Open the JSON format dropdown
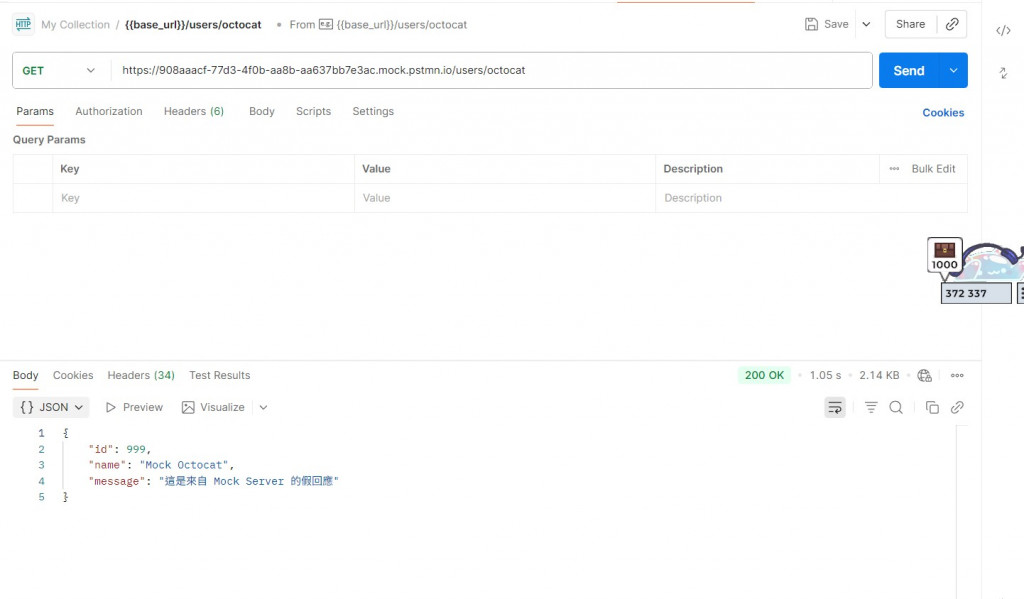The image size is (1024, 599). [x=51, y=407]
